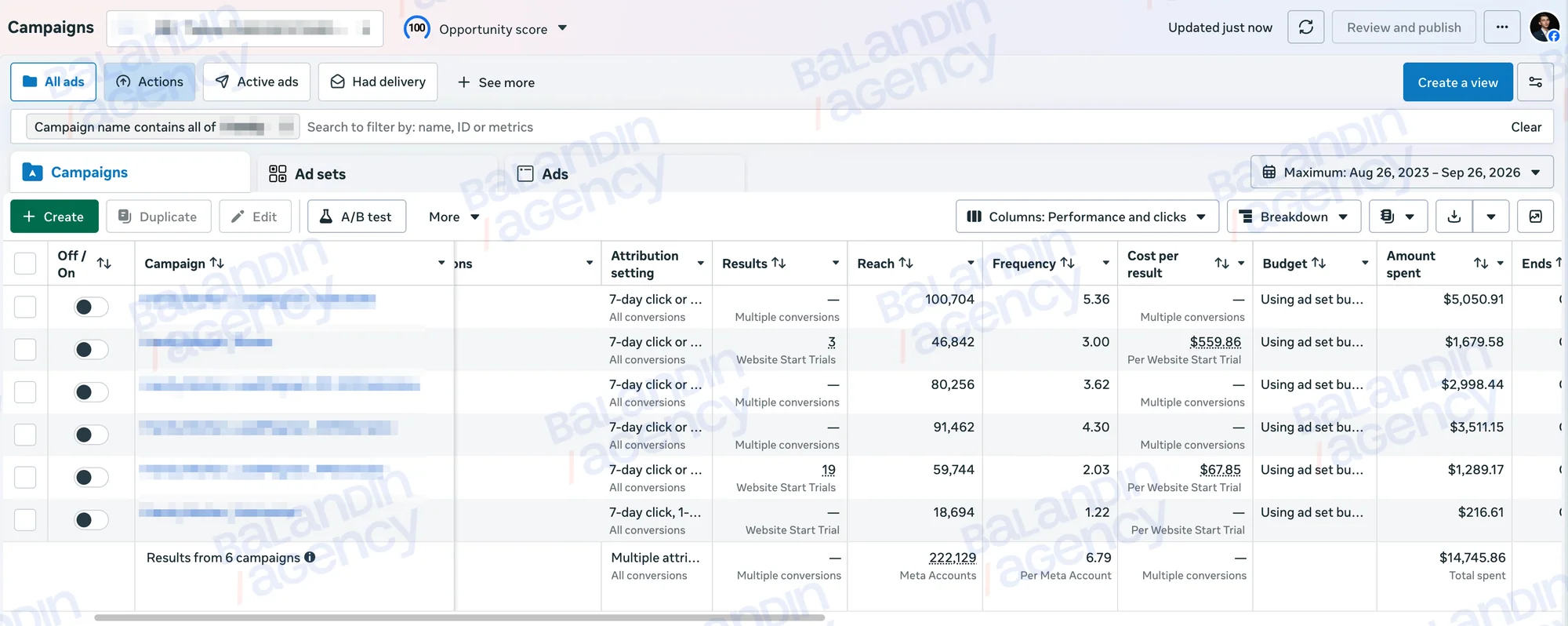This screenshot has height=626, width=1568.
Task: Click info icon beside Results from 6 campaigns
Action: tap(310, 557)
